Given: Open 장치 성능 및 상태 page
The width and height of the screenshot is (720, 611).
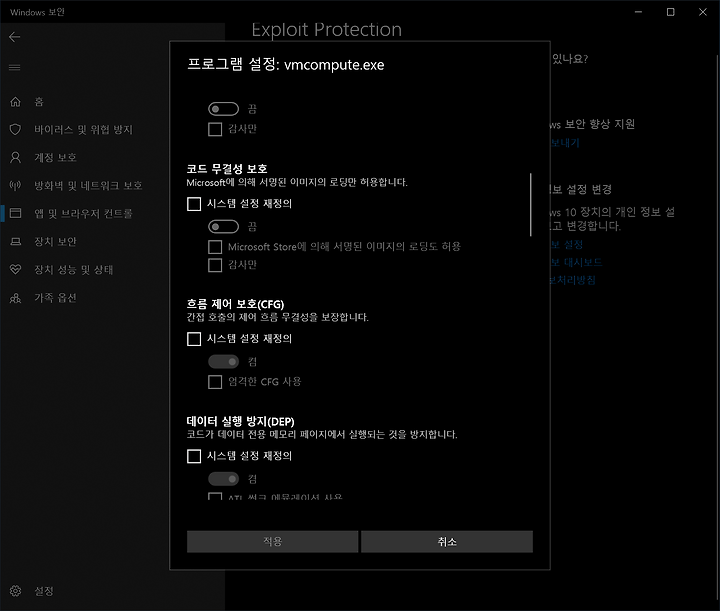Looking at the screenshot, I should (x=74, y=269).
